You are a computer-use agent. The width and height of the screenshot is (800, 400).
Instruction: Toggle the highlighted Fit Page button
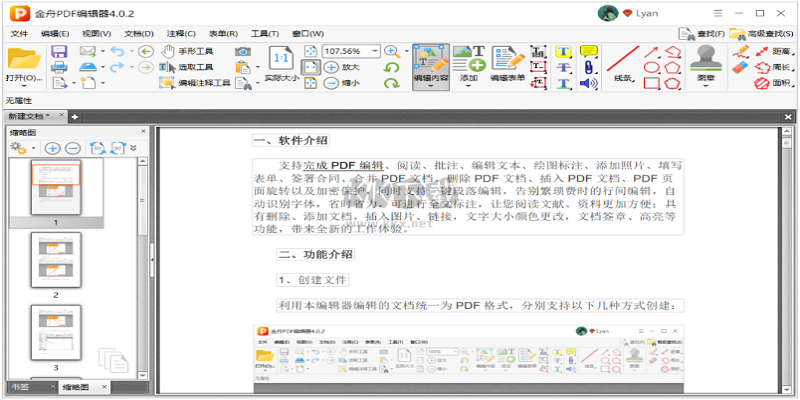(310, 67)
